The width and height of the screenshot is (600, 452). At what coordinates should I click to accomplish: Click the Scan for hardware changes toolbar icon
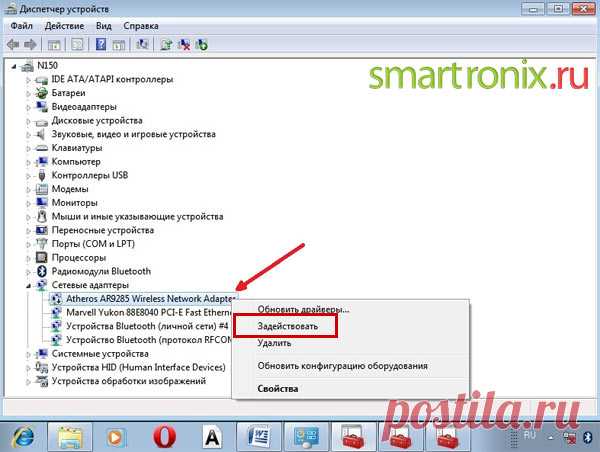(x=142, y=44)
